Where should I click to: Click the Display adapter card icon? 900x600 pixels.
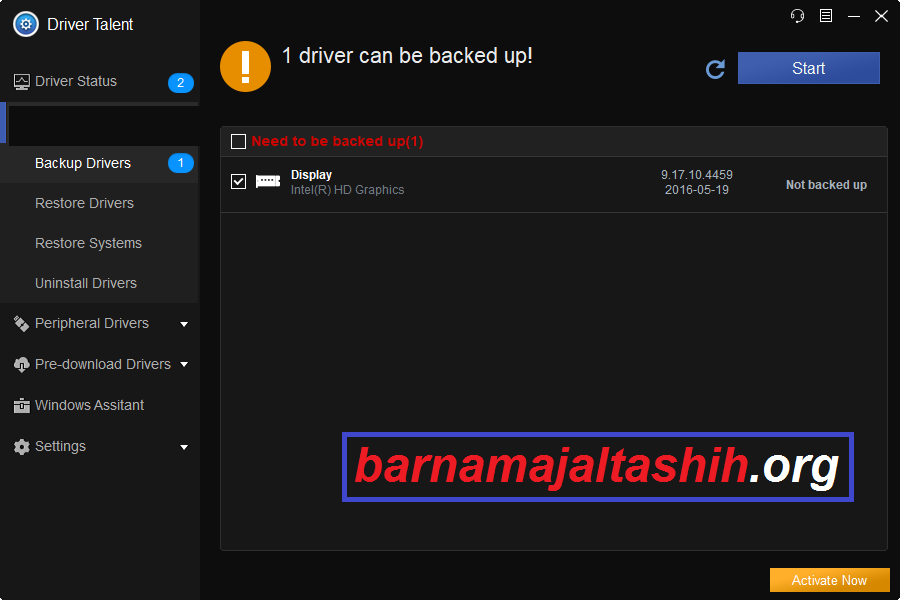[x=268, y=181]
